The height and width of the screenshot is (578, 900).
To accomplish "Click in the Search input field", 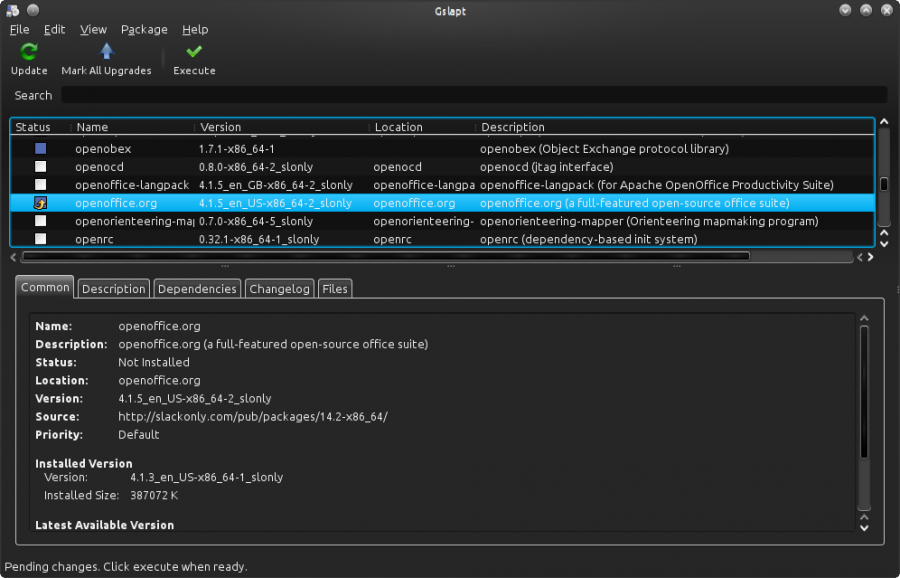I will [x=474, y=95].
